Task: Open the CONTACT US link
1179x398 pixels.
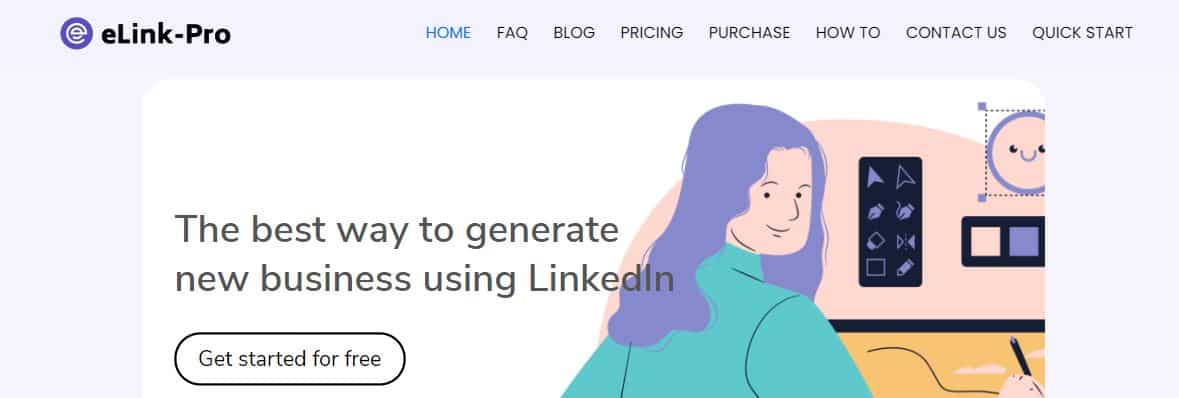Action: pyautogui.click(x=956, y=33)
